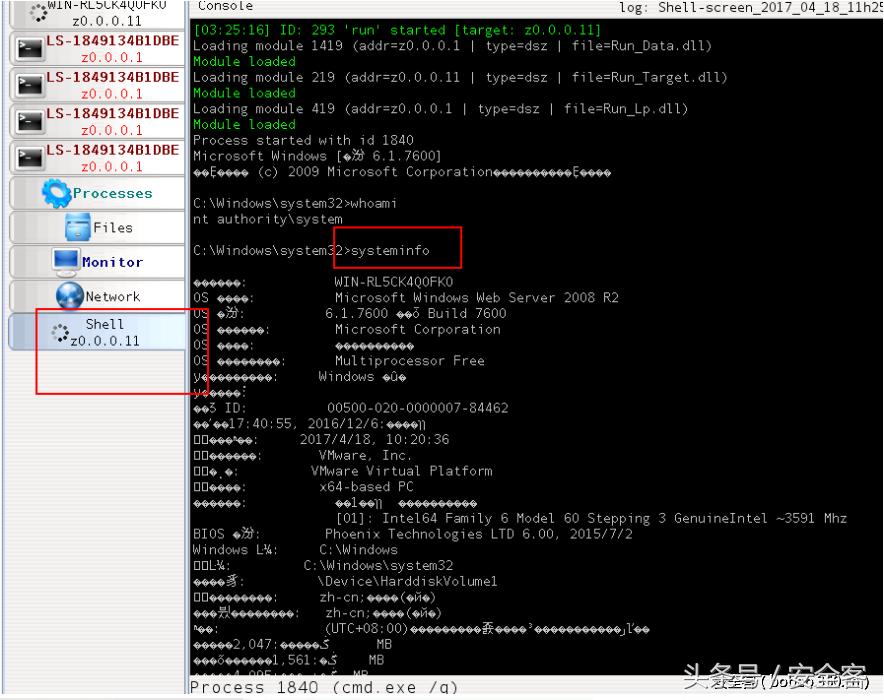This screenshot has height=700, width=884.
Task: Click the line 'ID: 293 run started'
Action: point(396,30)
